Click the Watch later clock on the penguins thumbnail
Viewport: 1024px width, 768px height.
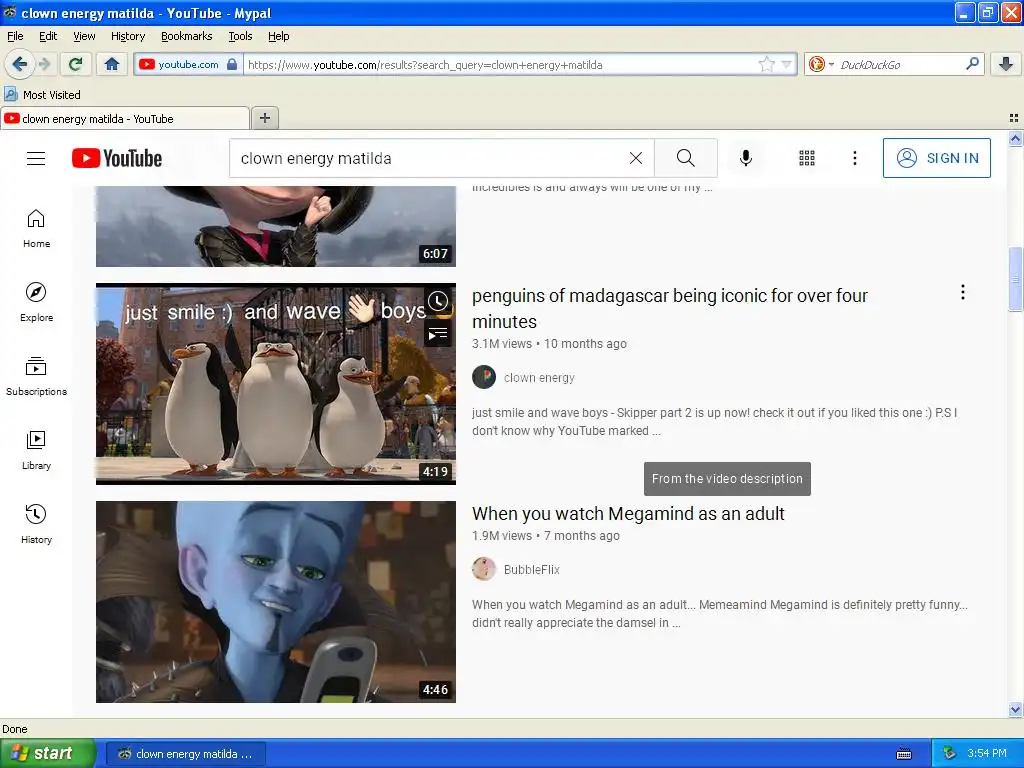pos(438,301)
